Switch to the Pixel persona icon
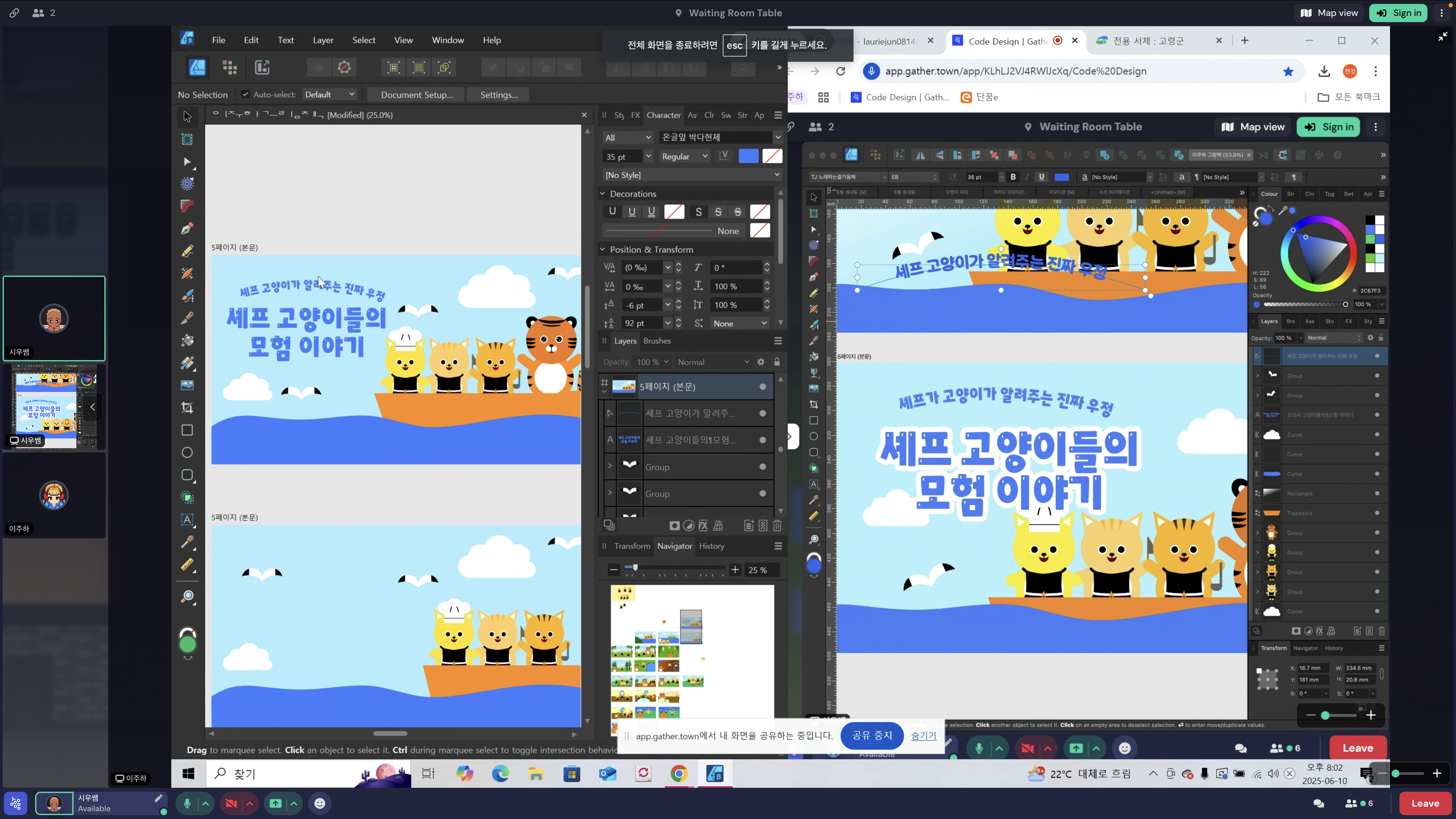 pos(229,68)
